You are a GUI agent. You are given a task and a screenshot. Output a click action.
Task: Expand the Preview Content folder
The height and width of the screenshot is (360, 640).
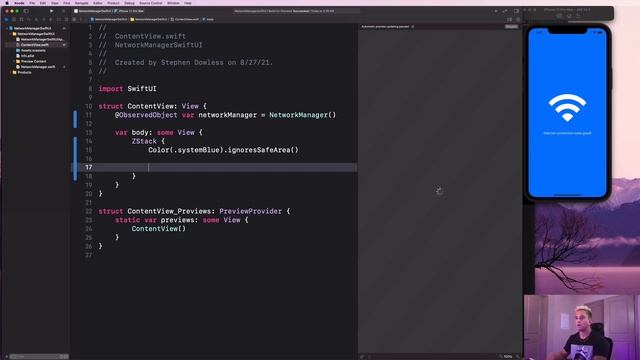[14, 61]
